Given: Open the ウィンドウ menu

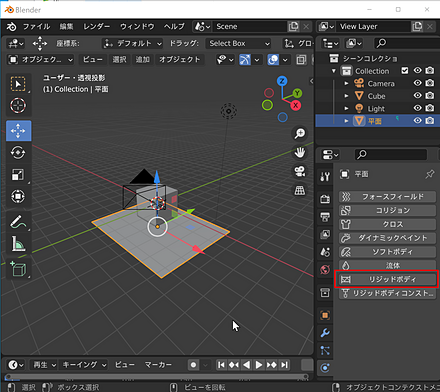Looking at the screenshot, I should point(137,26).
